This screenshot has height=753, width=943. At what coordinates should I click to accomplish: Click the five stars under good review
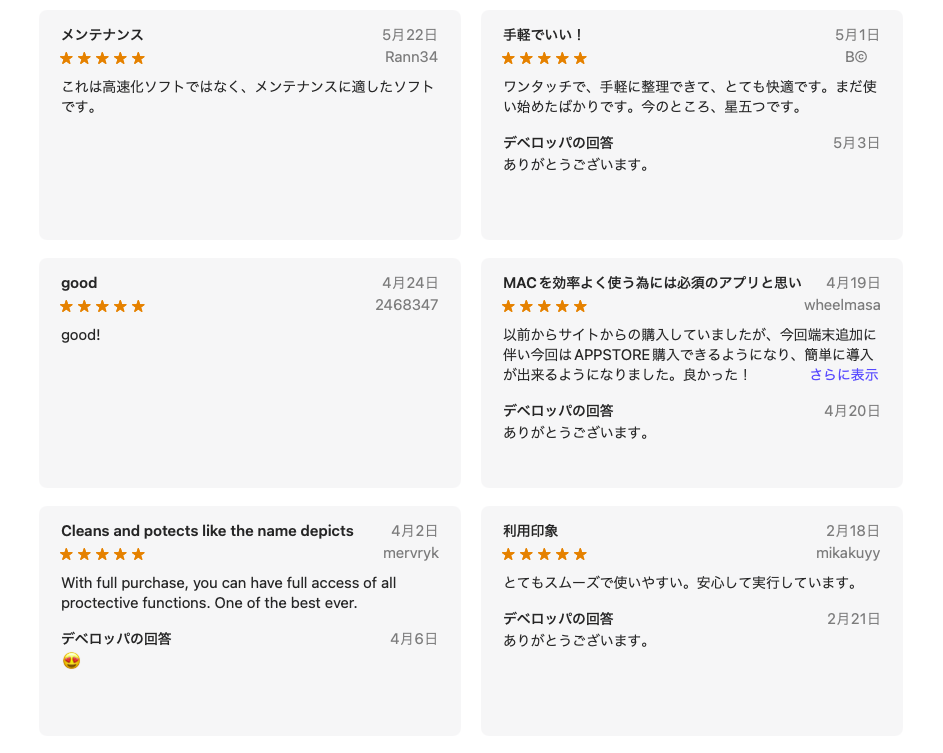click(x=103, y=306)
